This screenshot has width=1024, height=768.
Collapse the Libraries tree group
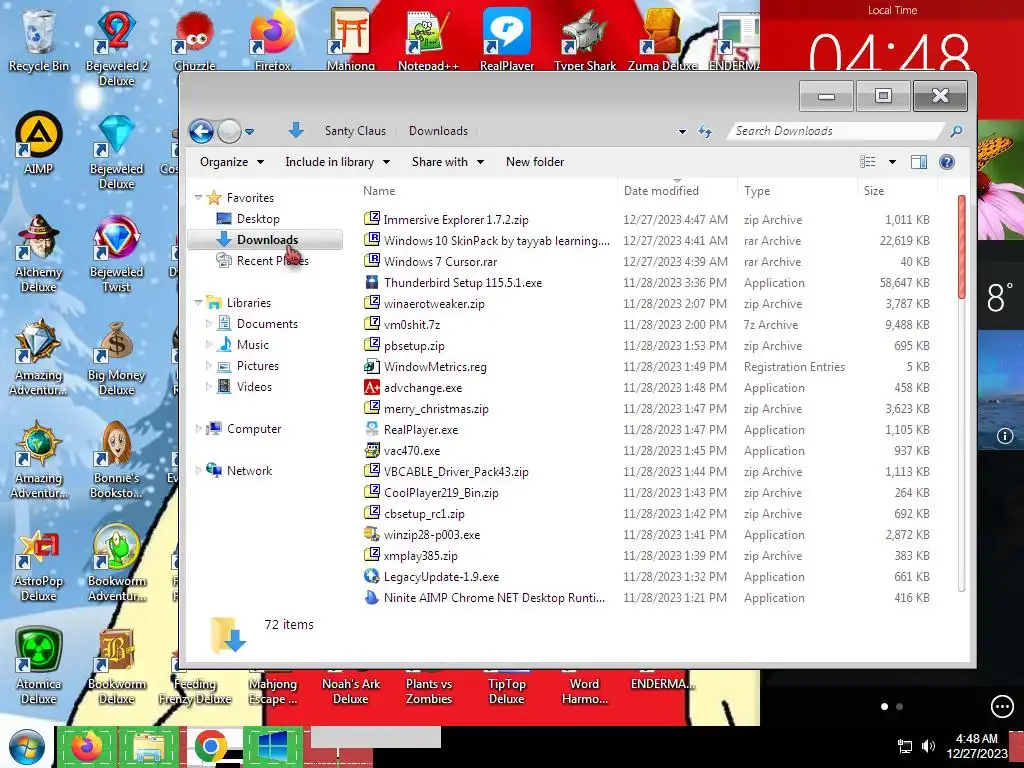point(199,302)
